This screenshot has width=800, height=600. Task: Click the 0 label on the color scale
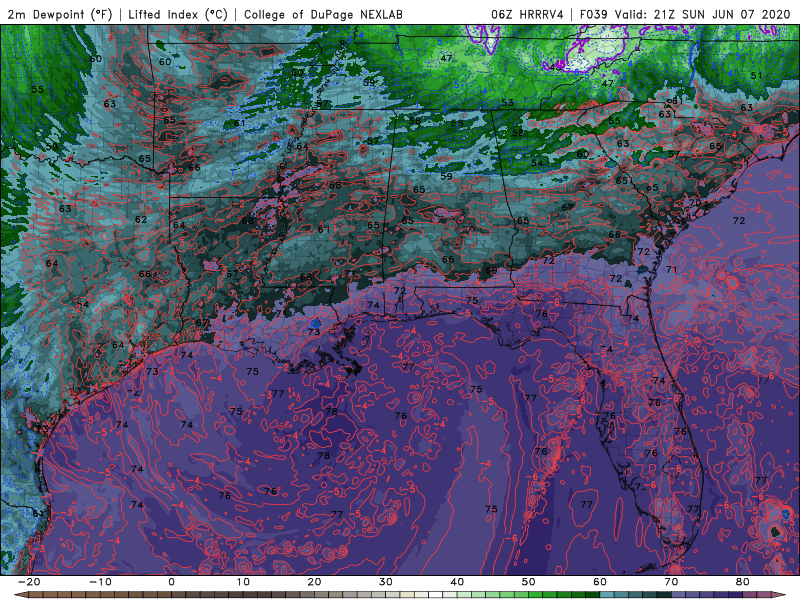(x=171, y=582)
